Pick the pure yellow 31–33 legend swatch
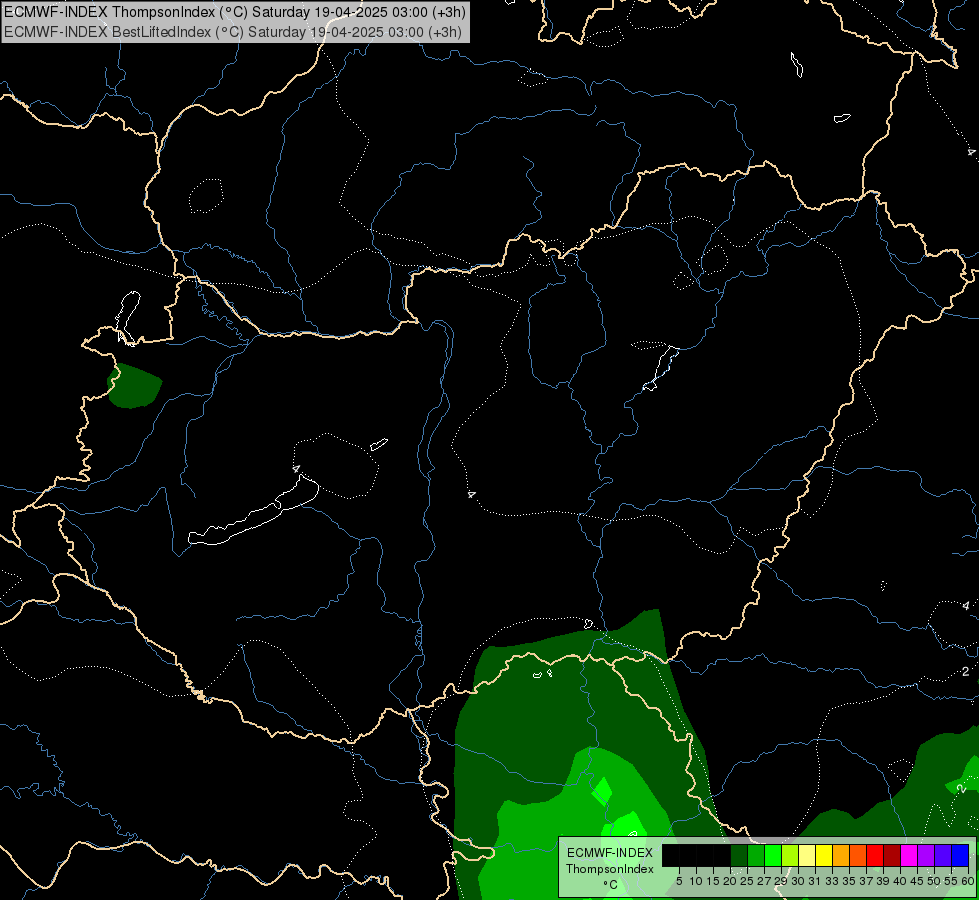The image size is (979, 900). click(x=824, y=856)
